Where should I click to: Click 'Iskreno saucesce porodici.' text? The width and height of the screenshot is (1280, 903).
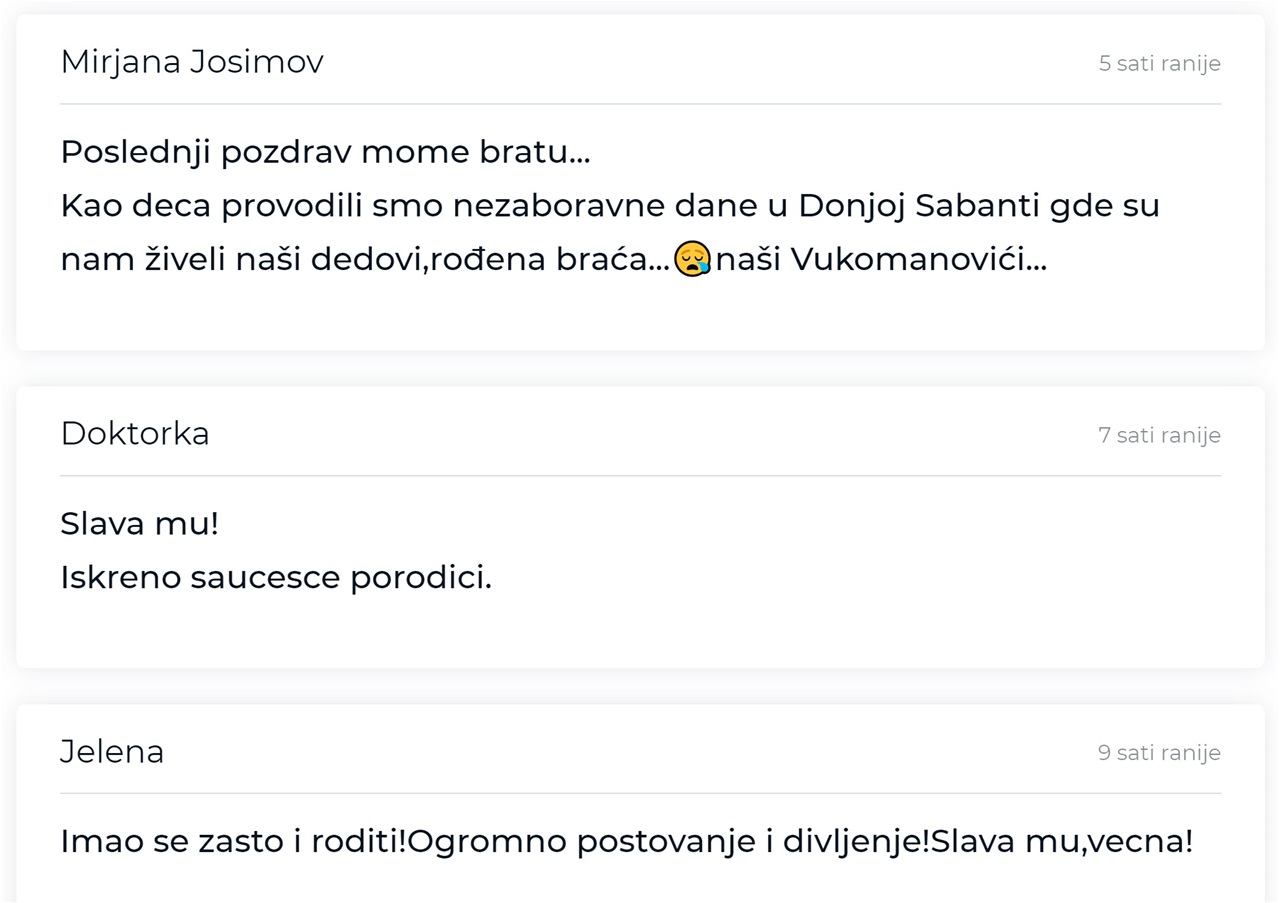[276, 577]
